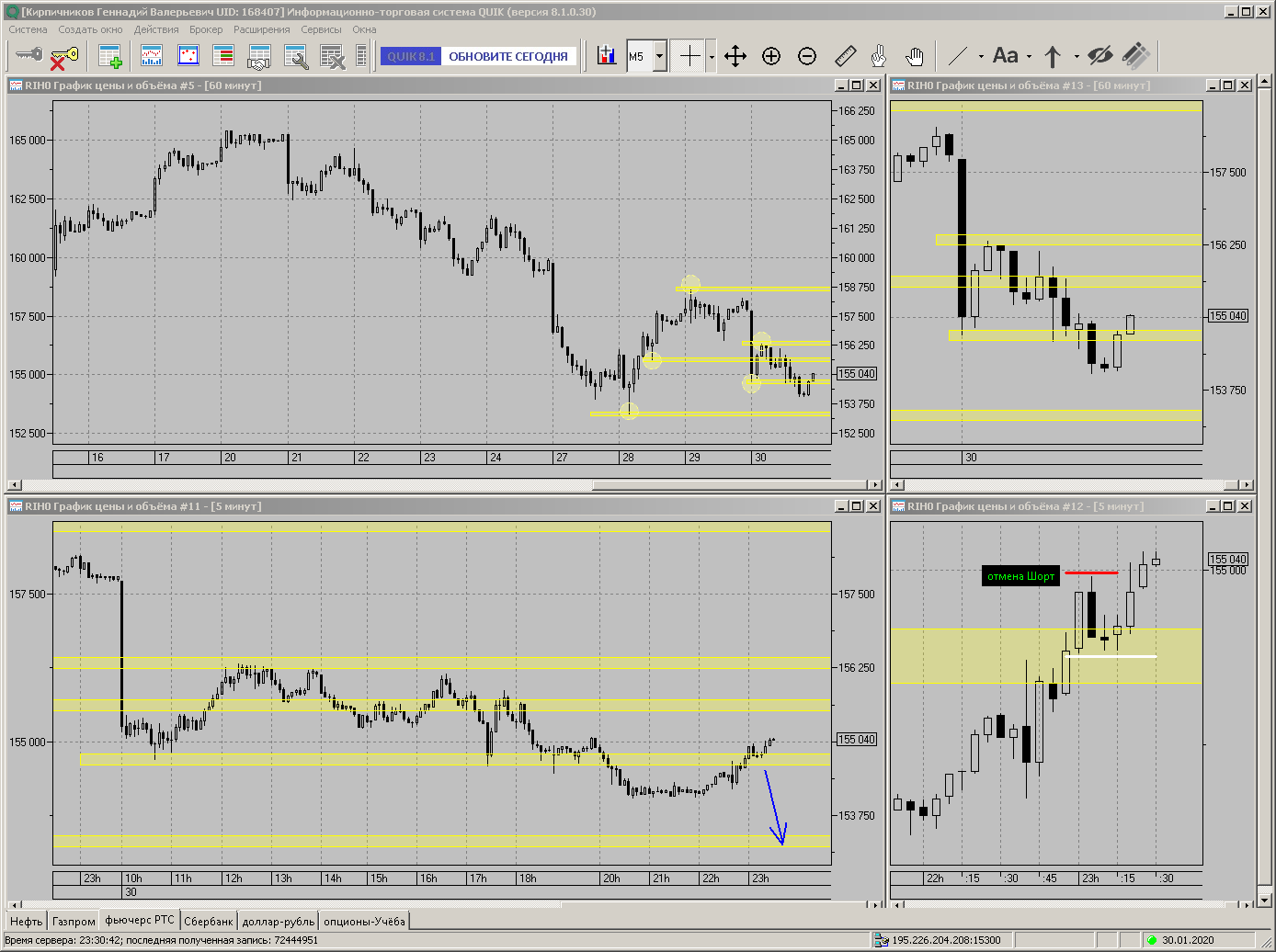This screenshot has width=1276, height=952.
Task: Expand the arrow tool options dropdown
Action: coord(1077,57)
